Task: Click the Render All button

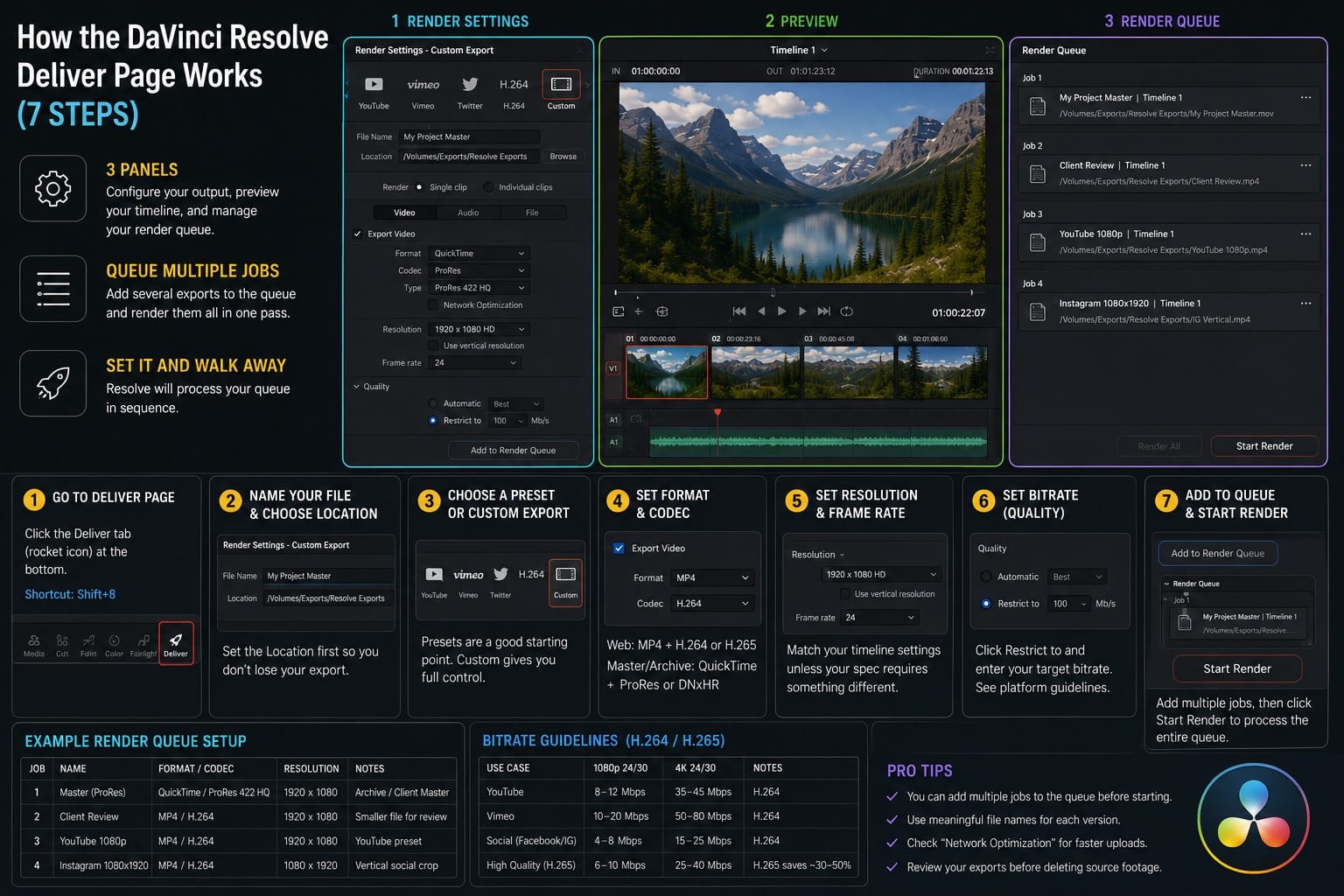Action: (x=1158, y=446)
